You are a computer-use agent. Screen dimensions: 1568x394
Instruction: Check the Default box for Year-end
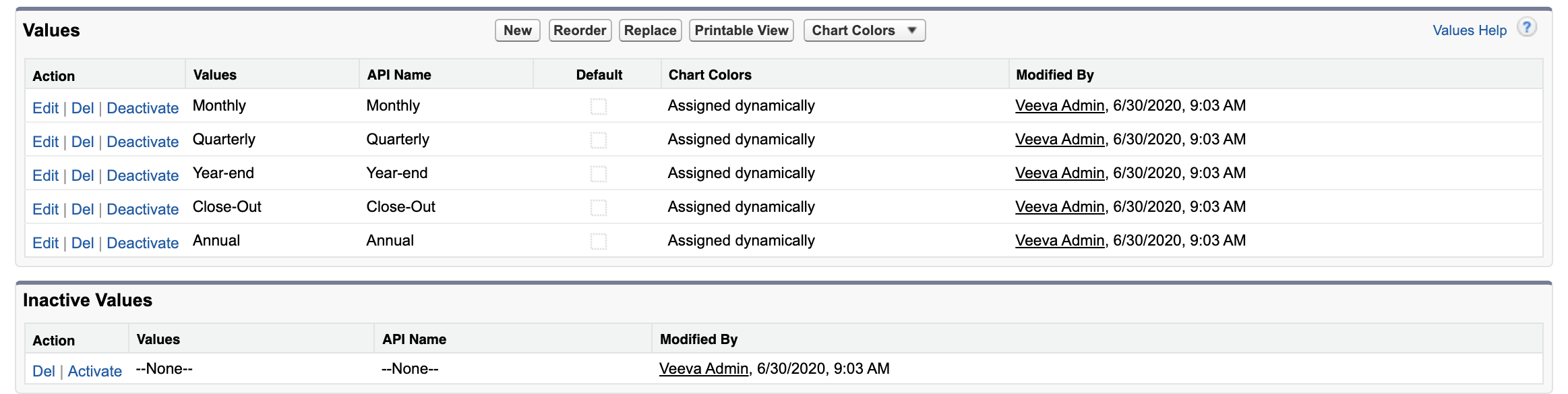(598, 174)
